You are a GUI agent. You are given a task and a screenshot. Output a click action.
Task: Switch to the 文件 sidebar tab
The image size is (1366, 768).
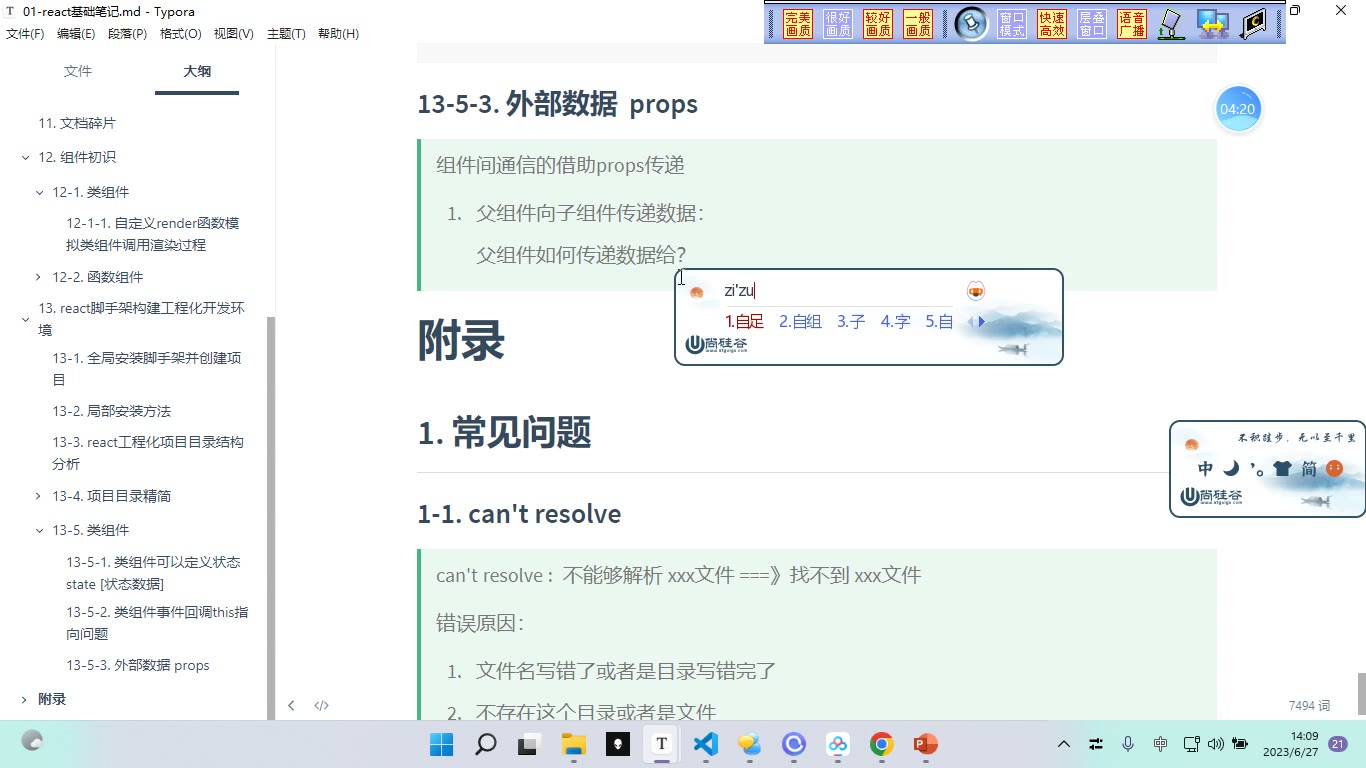click(x=77, y=71)
